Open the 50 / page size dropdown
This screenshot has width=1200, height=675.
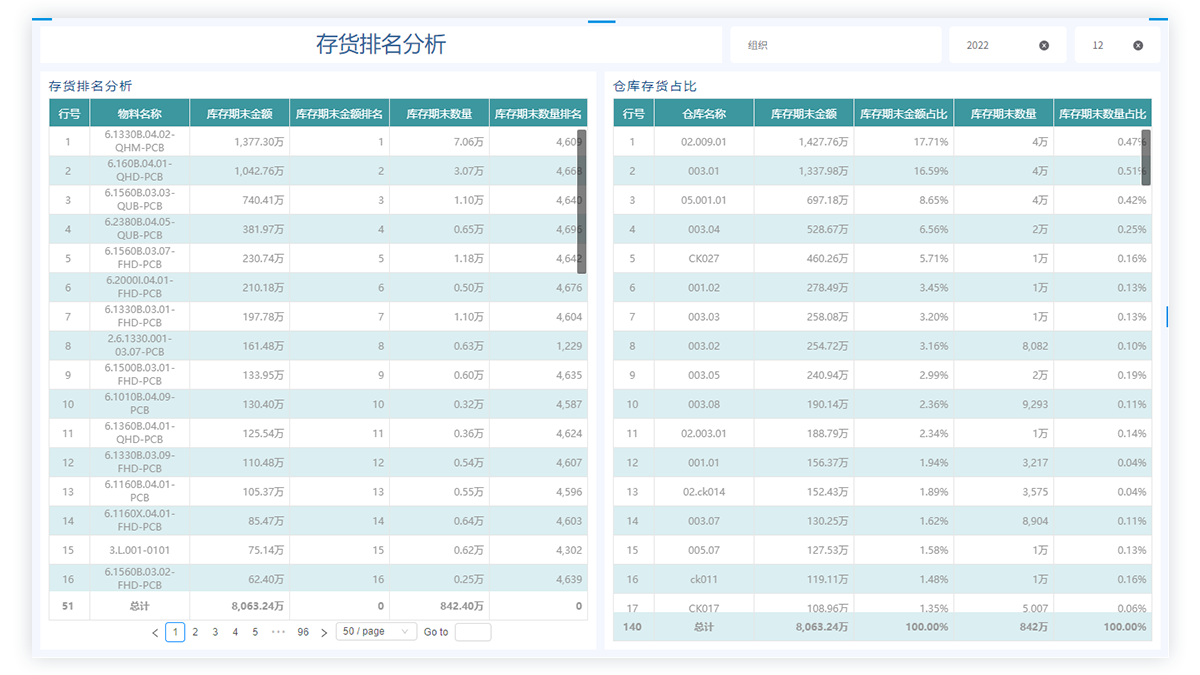point(376,632)
